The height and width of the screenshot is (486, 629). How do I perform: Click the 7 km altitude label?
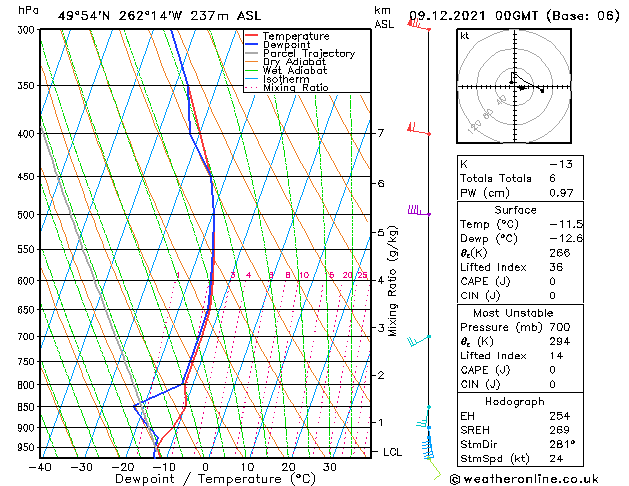click(x=381, y=133)
